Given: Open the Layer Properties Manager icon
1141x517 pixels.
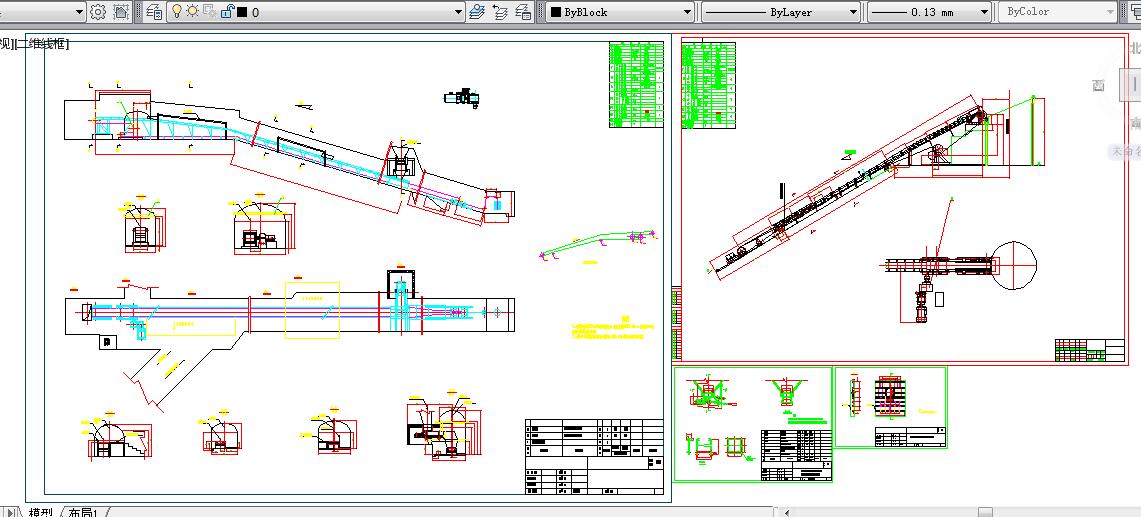Looking at the screenshot, I should (x=154, y=12).
